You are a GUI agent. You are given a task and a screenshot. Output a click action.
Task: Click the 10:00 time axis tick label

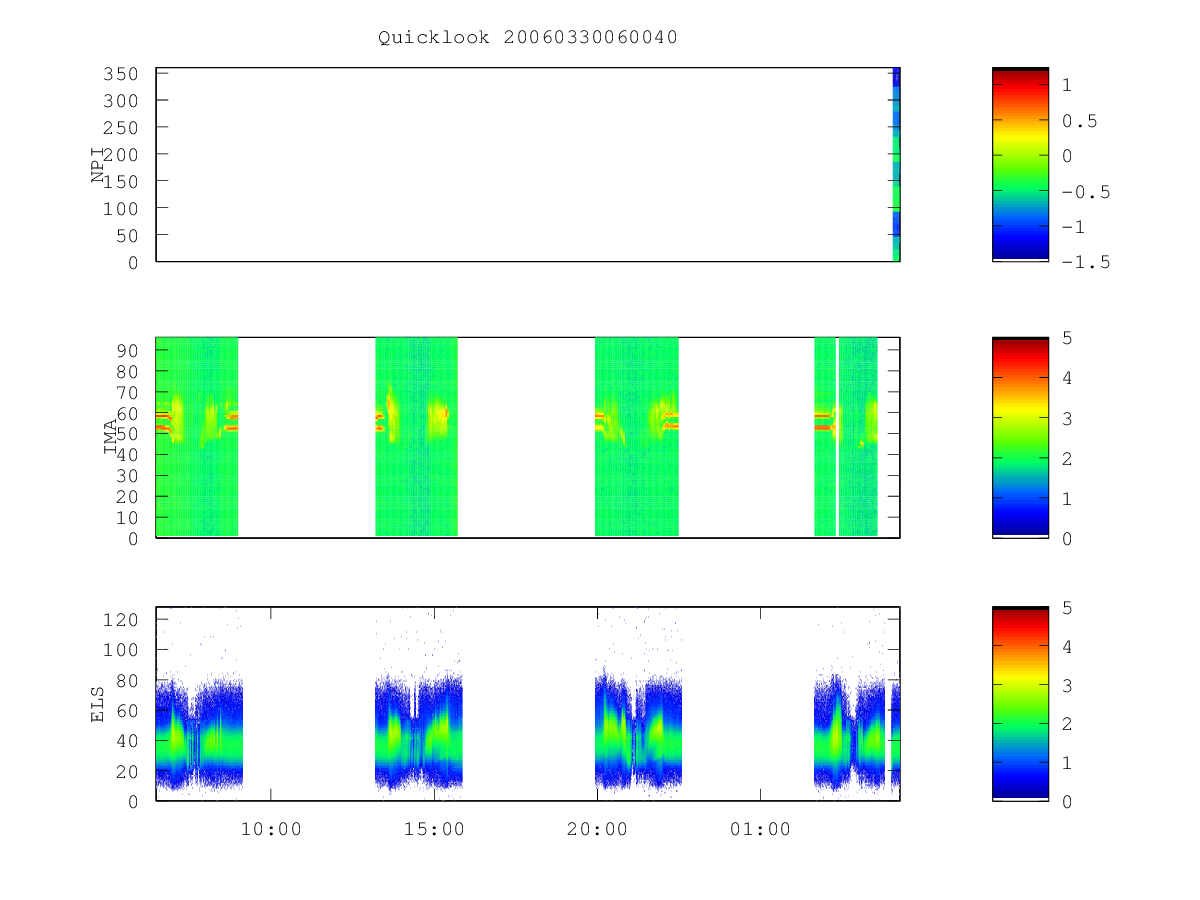271,830
